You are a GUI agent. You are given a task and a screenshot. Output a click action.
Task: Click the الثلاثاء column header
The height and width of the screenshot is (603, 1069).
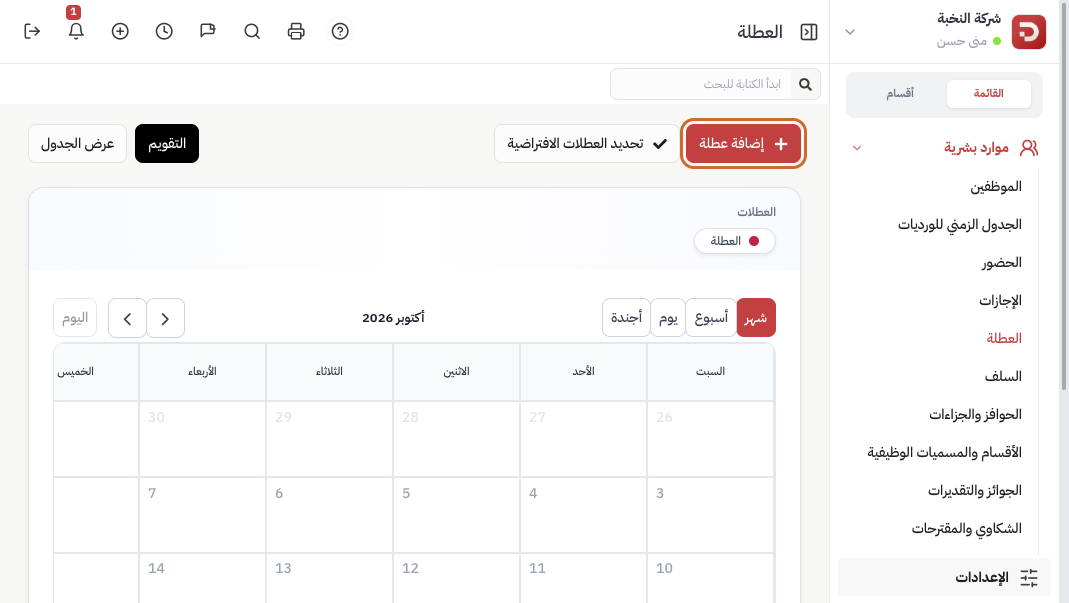tap(329, 372)
